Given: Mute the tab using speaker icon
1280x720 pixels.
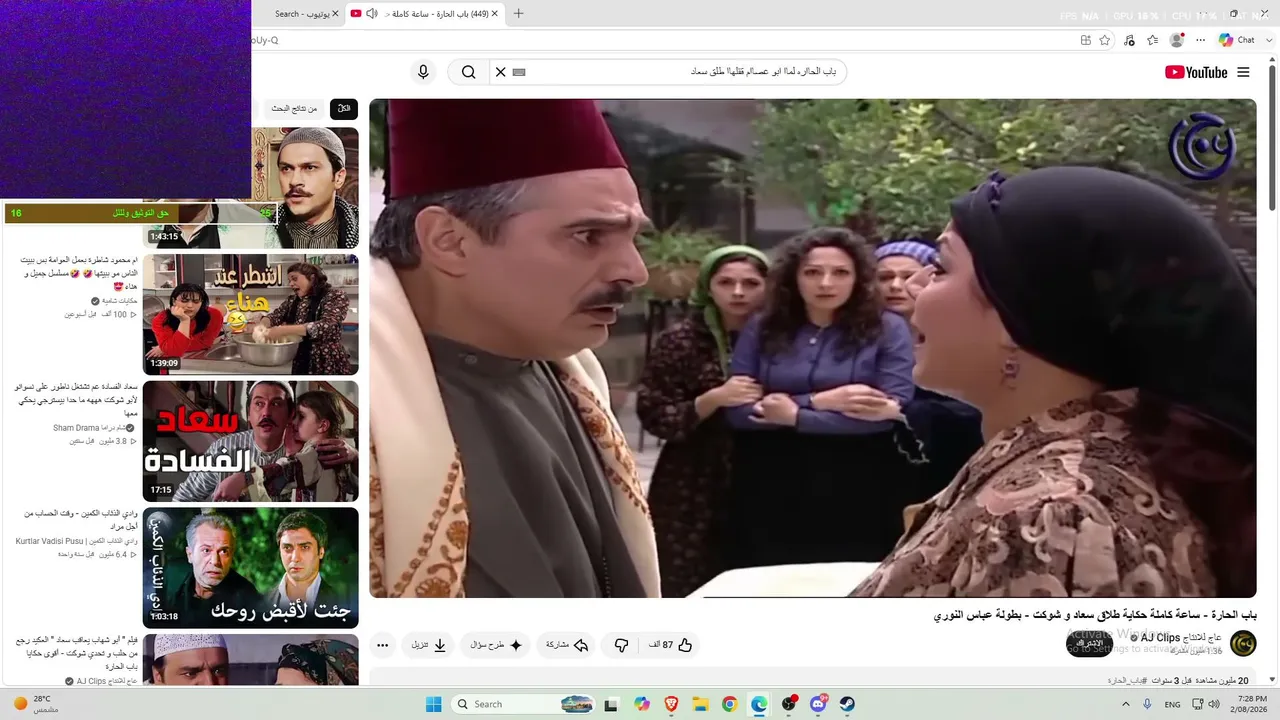Looking at the screenshot, I should (x=372, y=13).
